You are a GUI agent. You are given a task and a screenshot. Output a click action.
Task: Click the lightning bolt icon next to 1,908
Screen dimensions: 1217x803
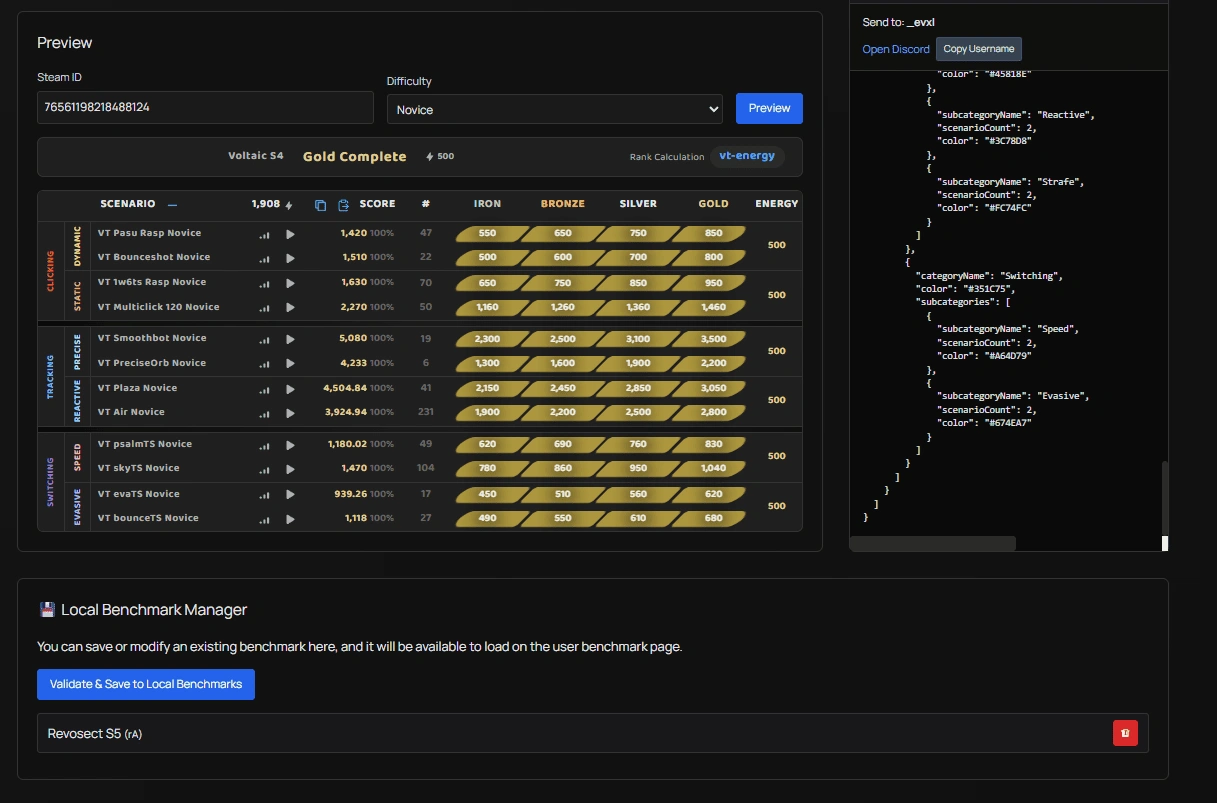pos(288,203)
